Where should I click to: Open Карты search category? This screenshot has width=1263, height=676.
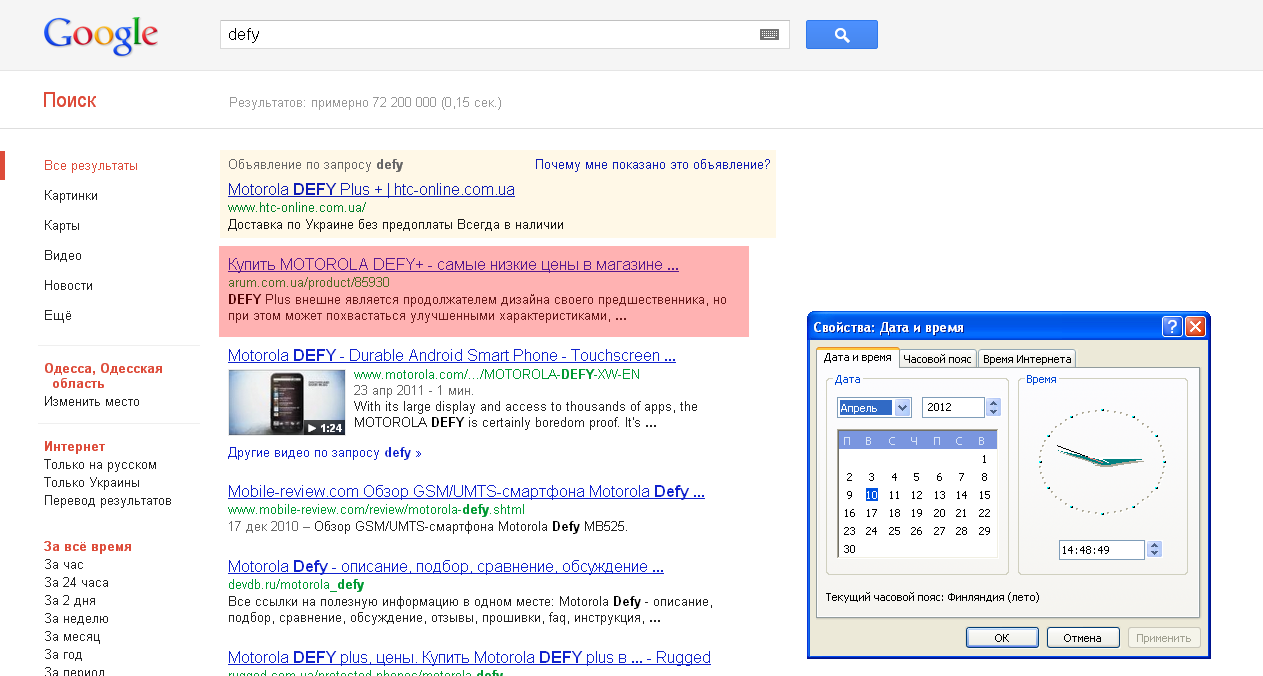(62, 226)
